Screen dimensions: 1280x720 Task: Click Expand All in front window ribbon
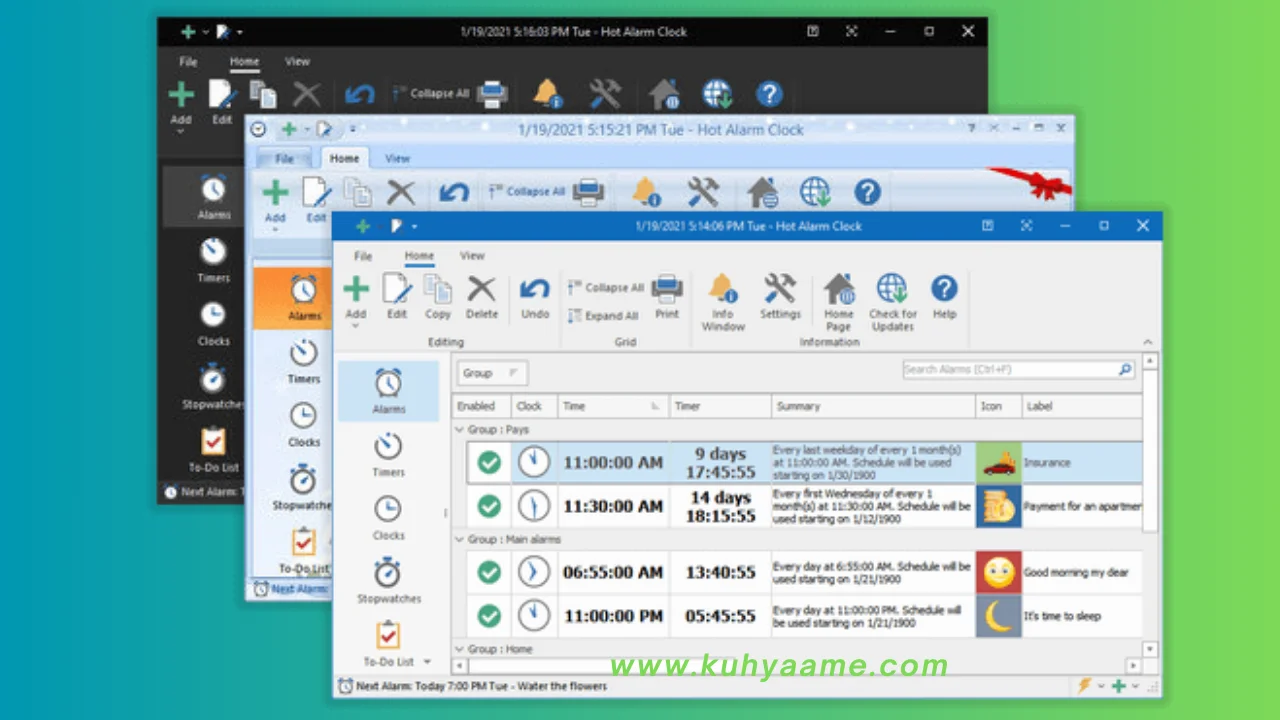(x=603, y=315)
